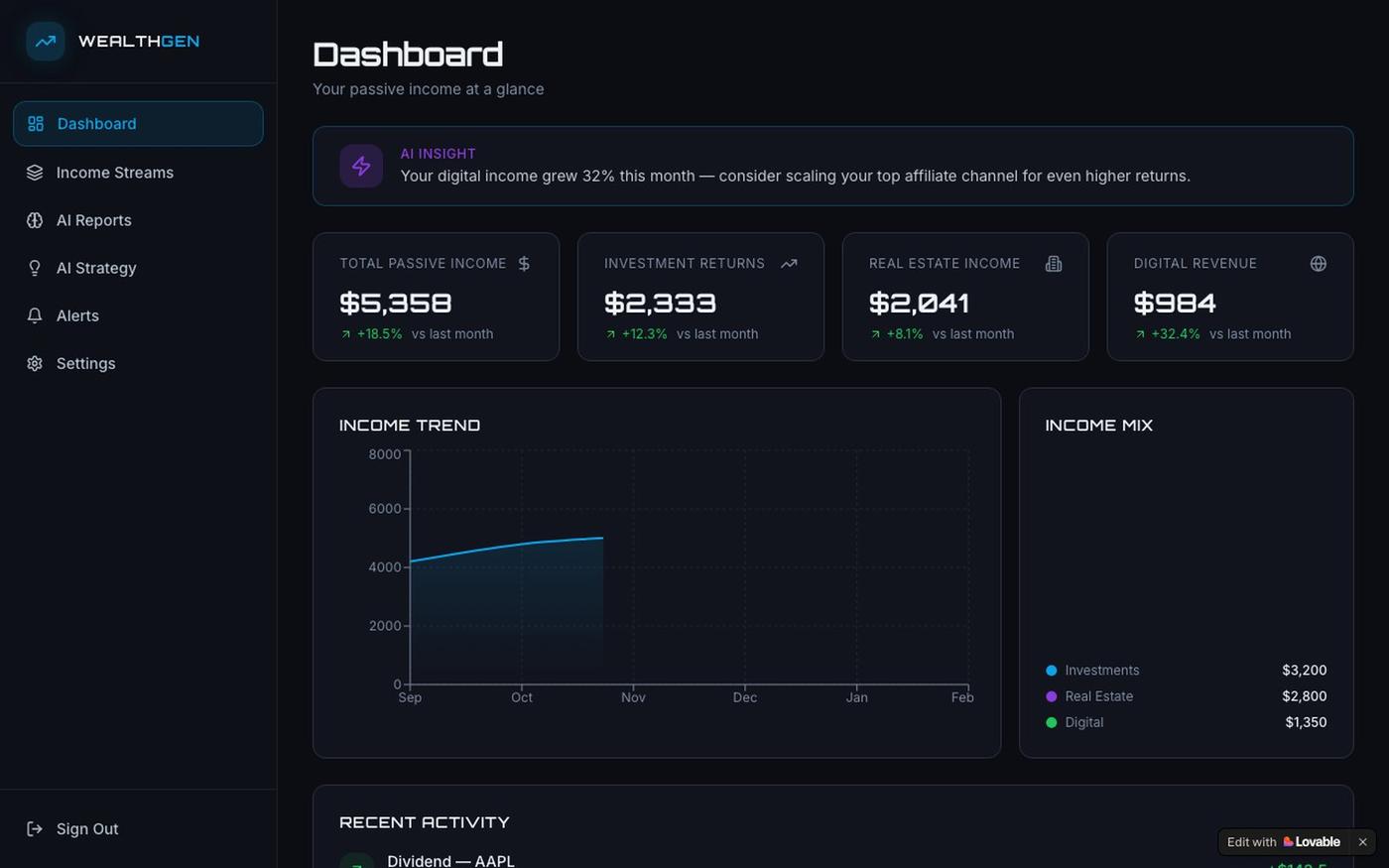The height and width of the screenshot is (868, 1389).
Task: Click the AI insight message about digital income
Action: point(796,176)
